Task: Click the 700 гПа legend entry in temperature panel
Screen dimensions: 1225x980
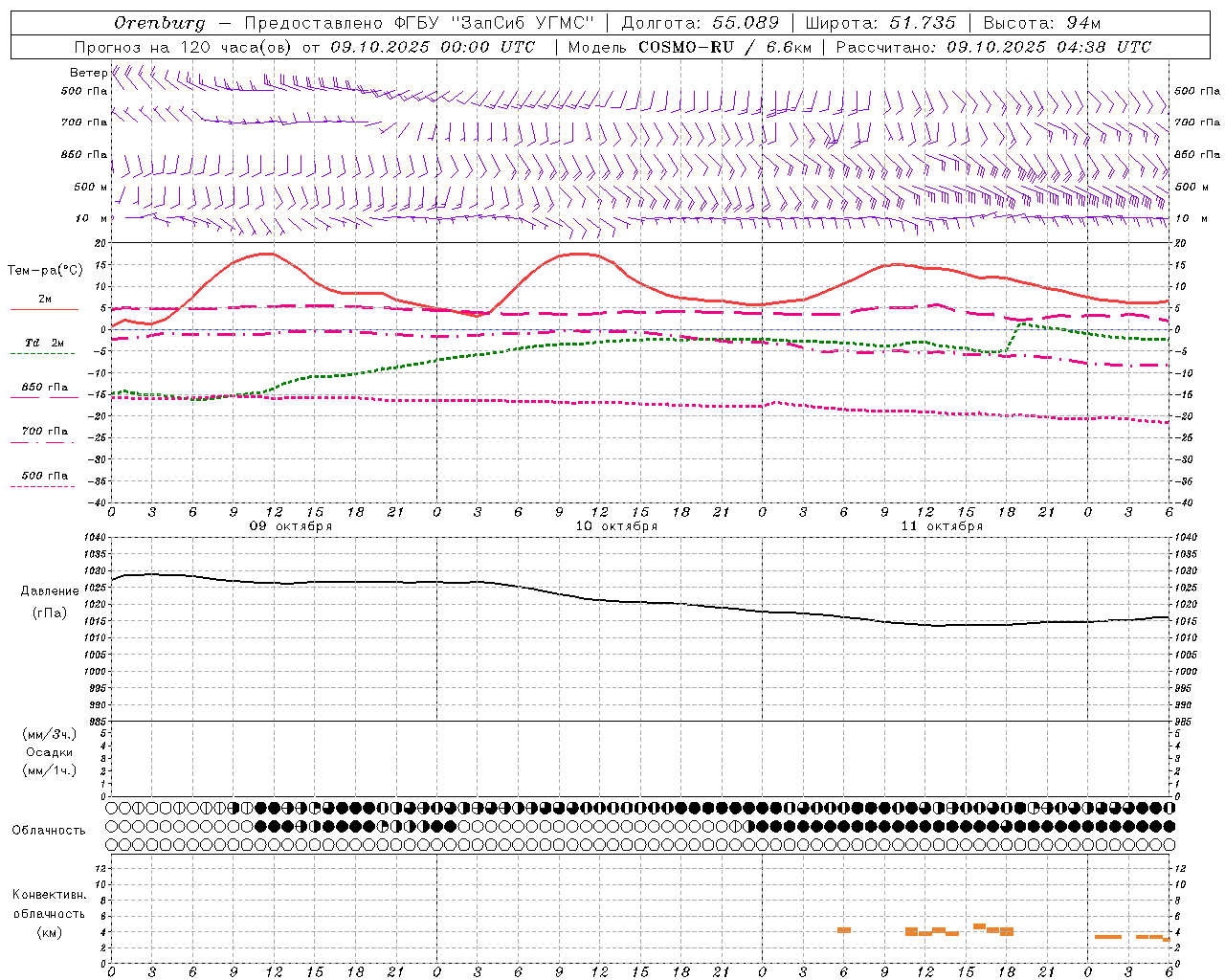Action: point(45,432)
